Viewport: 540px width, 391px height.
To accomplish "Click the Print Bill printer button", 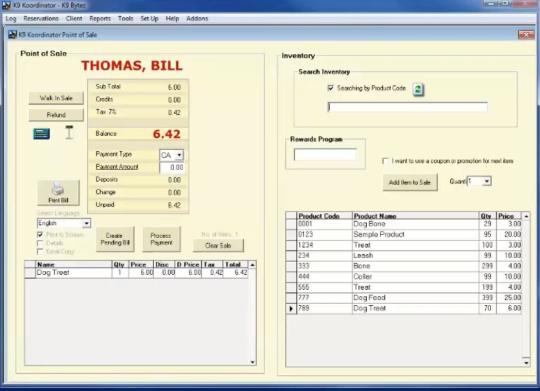I will click(x=58, y=192).
